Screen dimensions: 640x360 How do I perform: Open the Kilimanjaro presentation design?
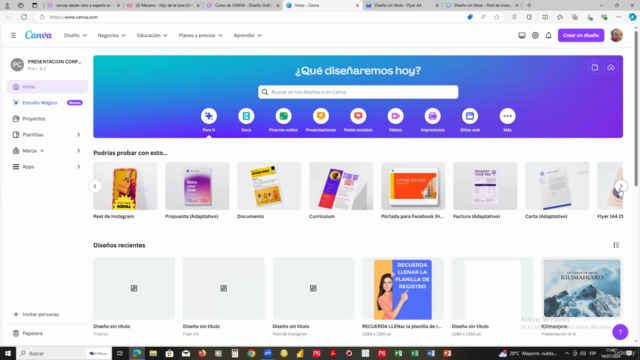(x=582, y=288)
